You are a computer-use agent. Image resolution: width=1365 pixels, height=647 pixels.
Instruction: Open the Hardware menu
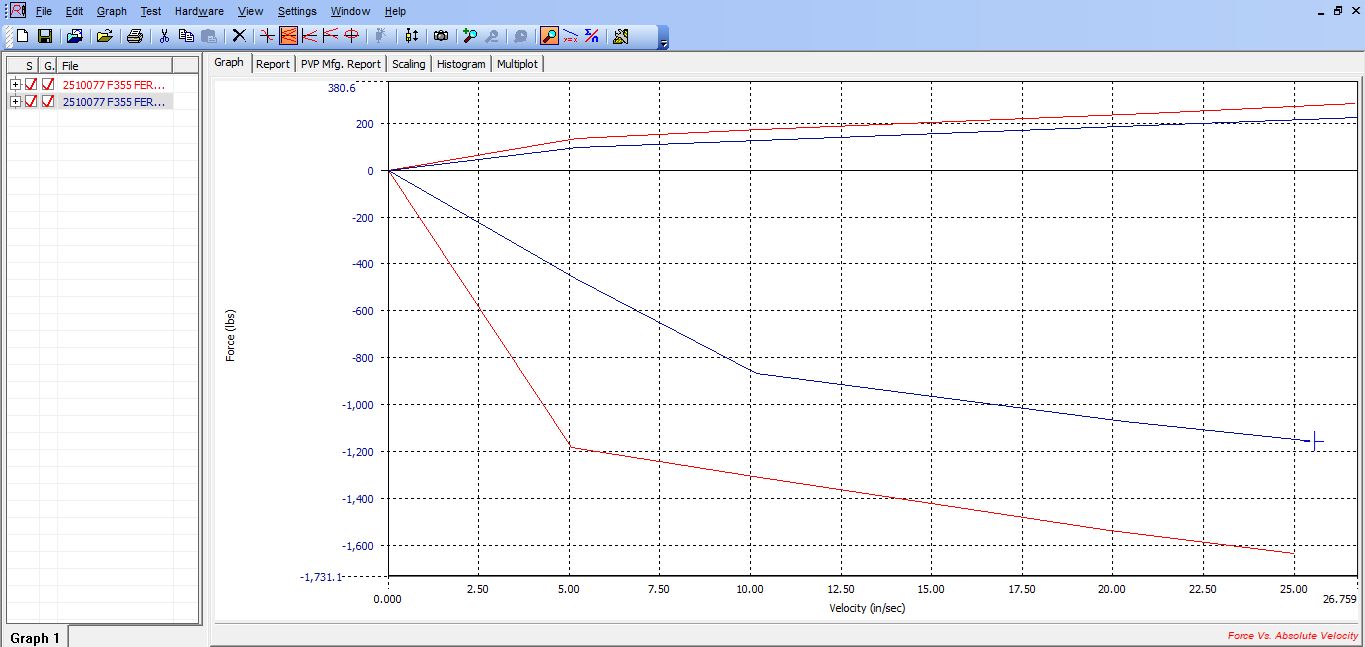pos(199,11)
